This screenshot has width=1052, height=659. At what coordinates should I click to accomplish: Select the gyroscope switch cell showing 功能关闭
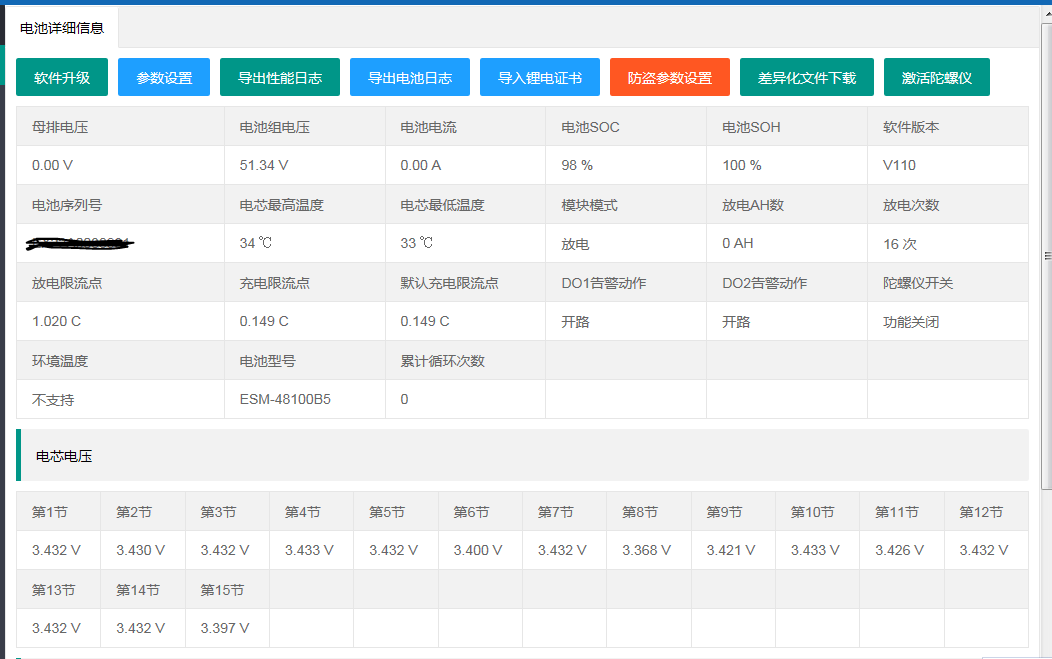click(x=909, y=321)
